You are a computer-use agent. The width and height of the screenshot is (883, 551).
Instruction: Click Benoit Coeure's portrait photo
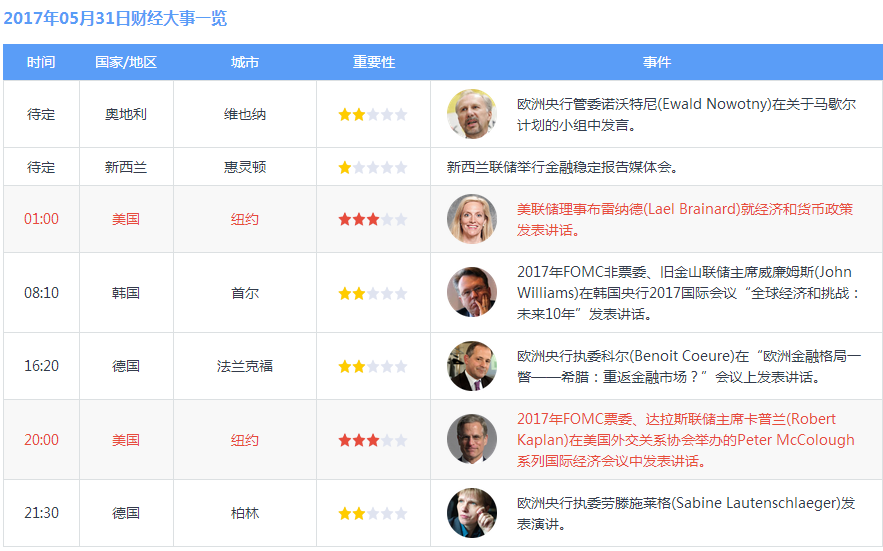click(x=471, y=366)
